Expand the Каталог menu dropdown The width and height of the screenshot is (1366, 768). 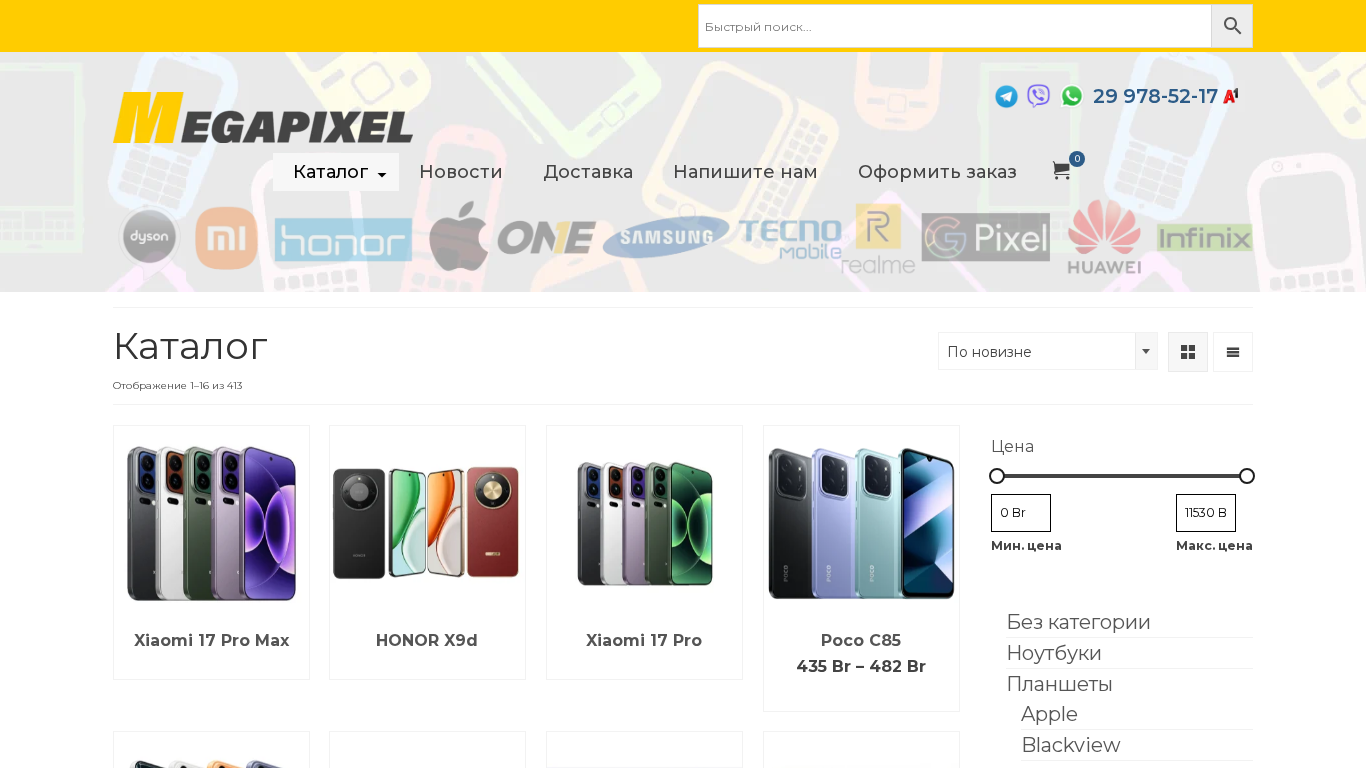336,172
